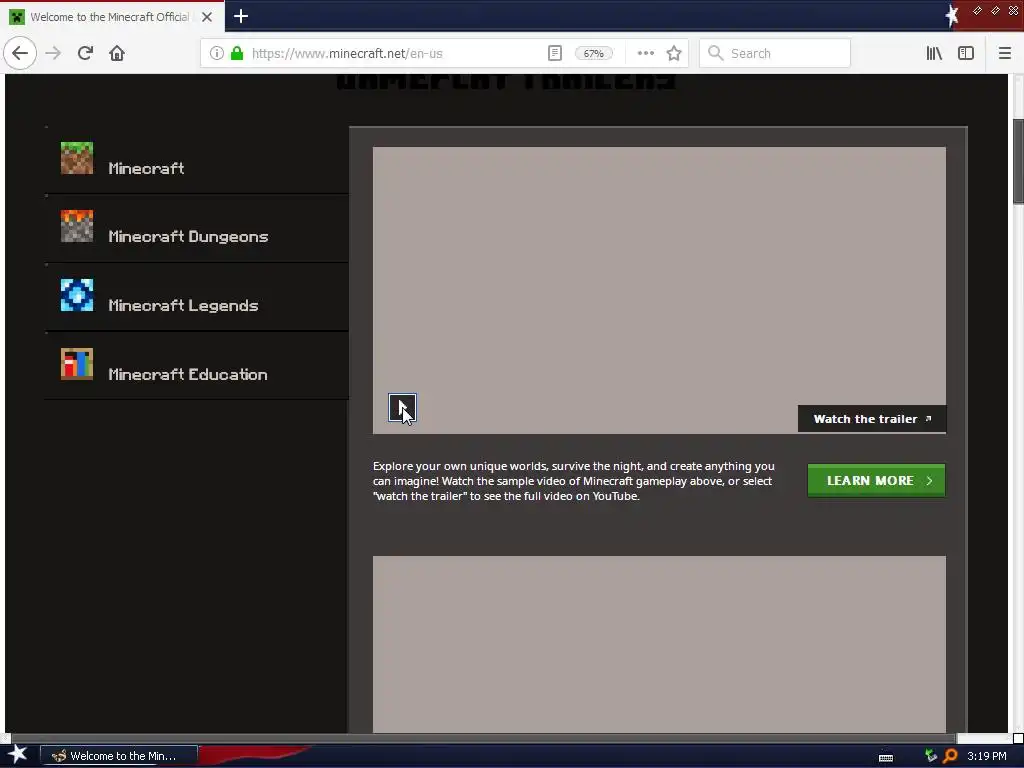Select the Minecraft Dungeons trailer tab
The height and width of the screenshot is (768, 1024).
point(197,229)
